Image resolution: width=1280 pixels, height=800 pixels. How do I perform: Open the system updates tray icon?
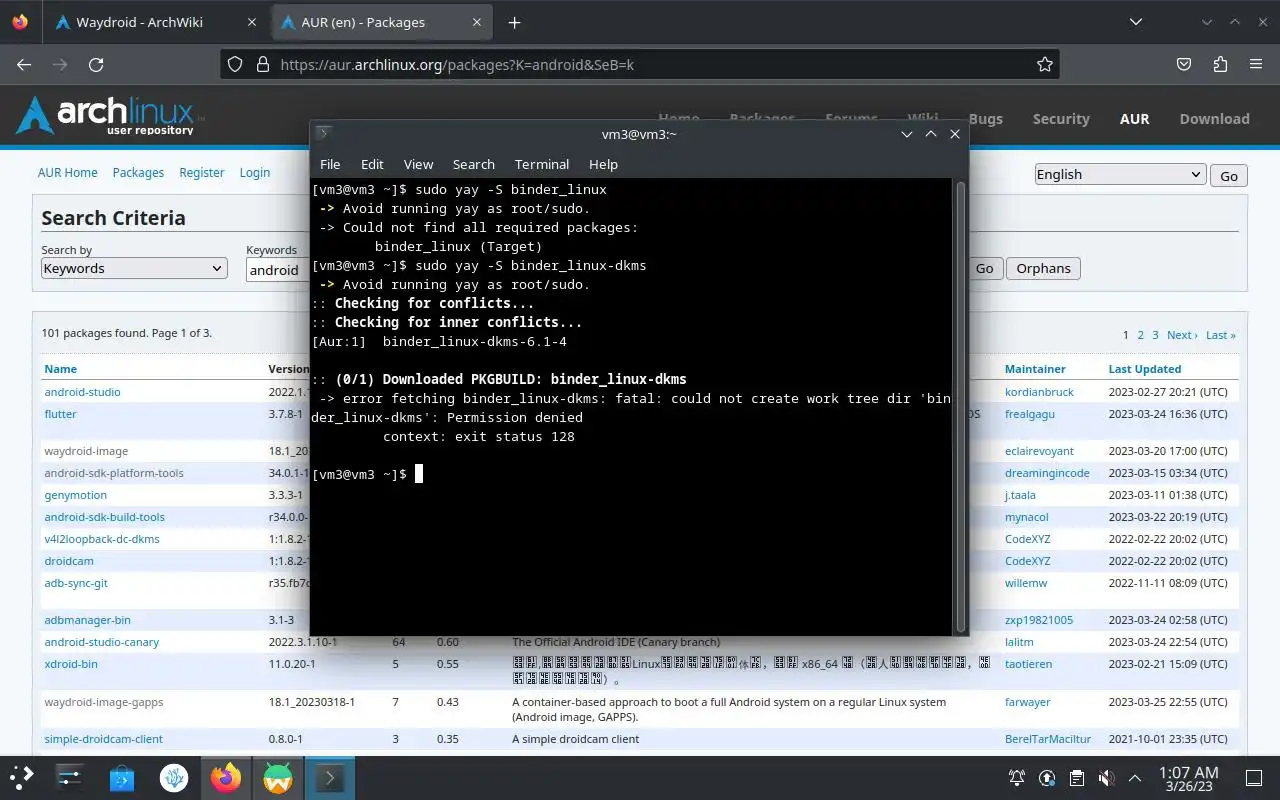1047,777
